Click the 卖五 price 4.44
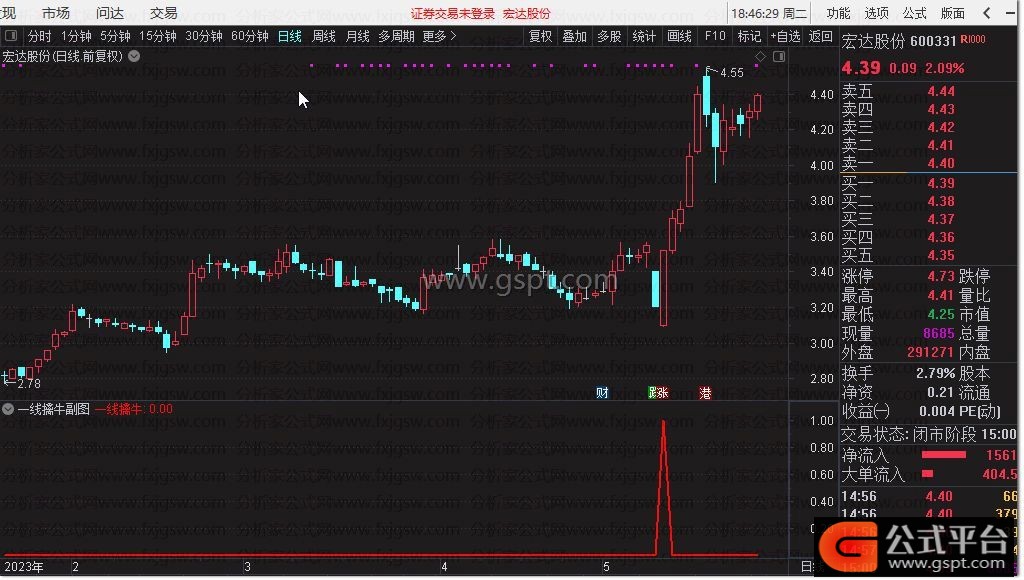Viewport: 1024px width, 580px height. pos(941,91)
